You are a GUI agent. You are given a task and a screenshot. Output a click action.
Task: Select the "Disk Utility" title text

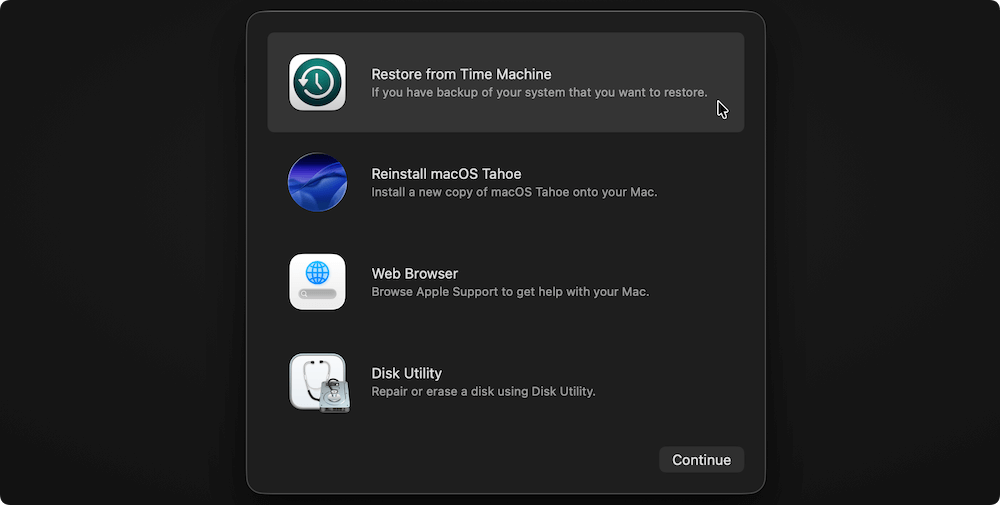coord(406,373)
